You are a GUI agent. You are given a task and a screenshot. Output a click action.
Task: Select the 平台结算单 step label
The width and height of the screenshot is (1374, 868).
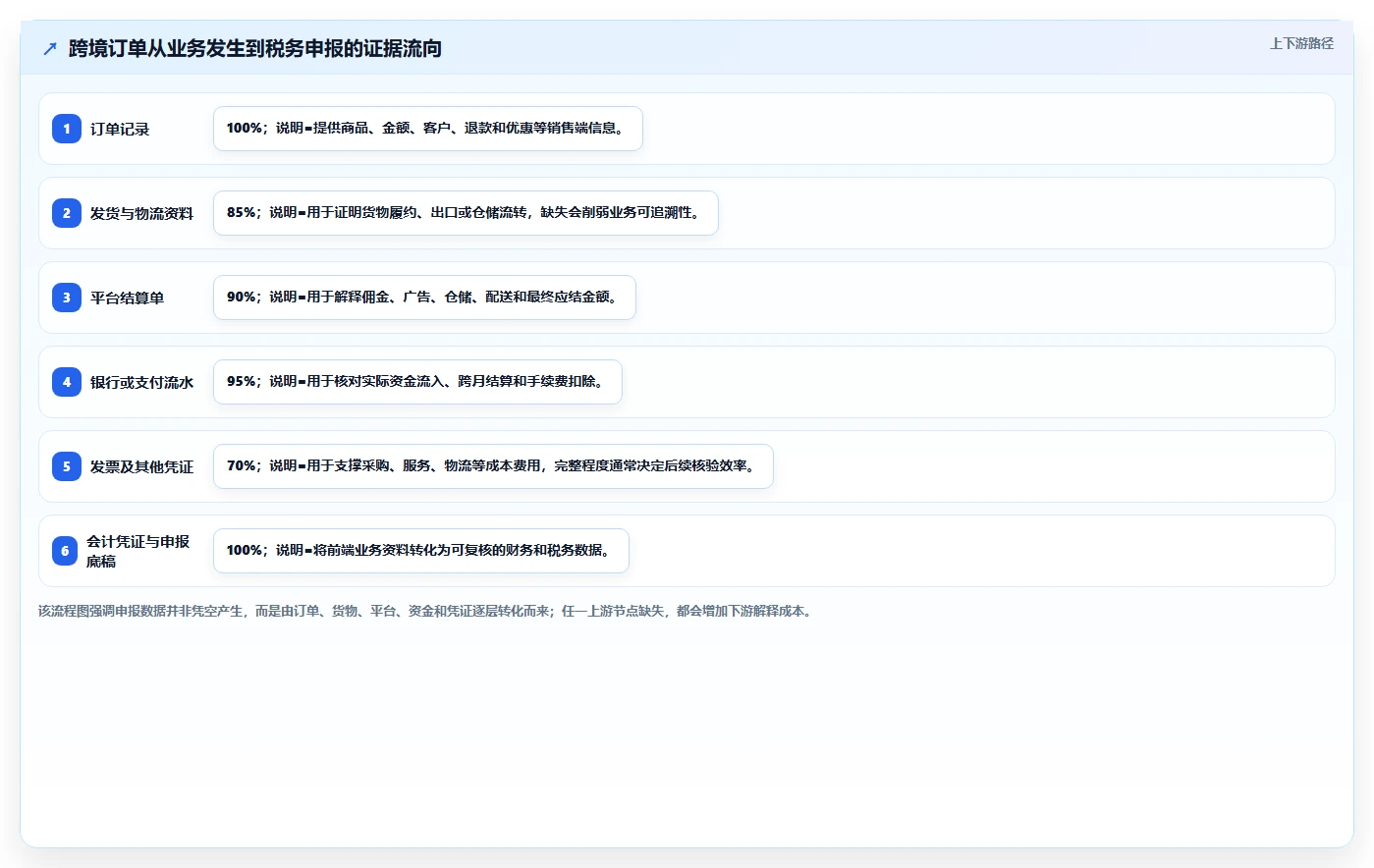coord(127,298)
